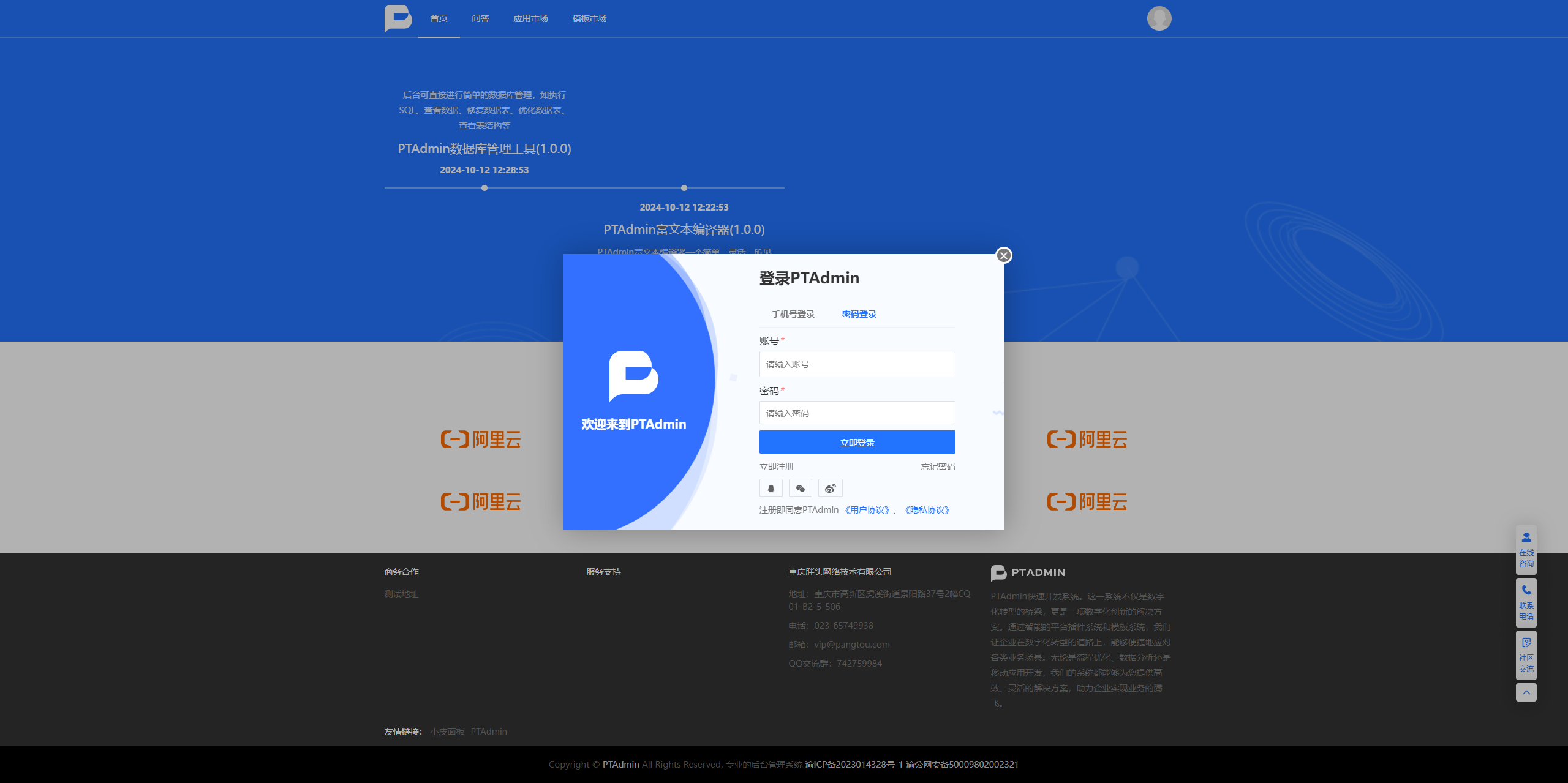Click the 邮箱 vip@pangtou.com text
The image size is (1568, 783).
pyautogui.click(x=839, y=645)
